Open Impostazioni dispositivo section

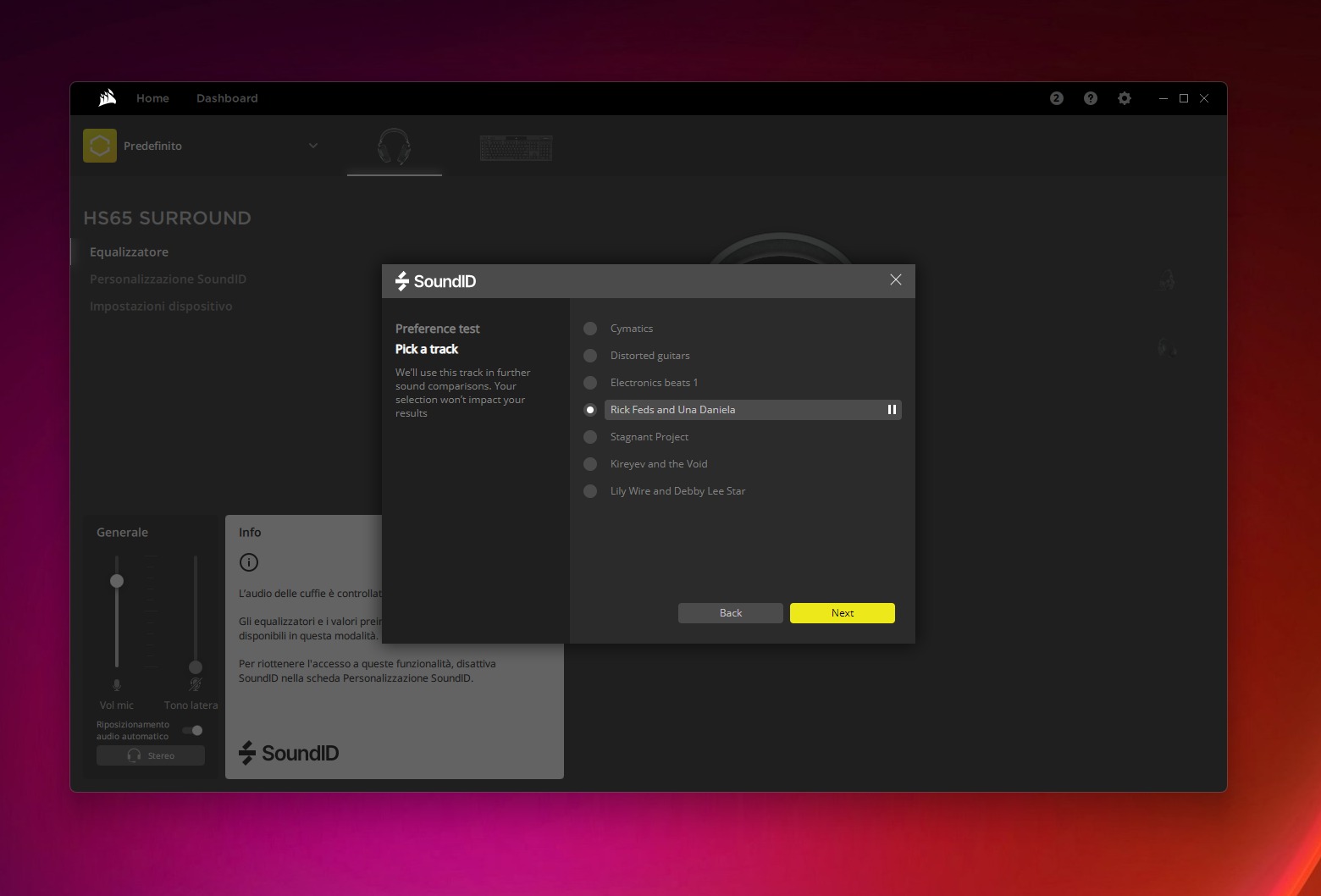tap(161, 307)
